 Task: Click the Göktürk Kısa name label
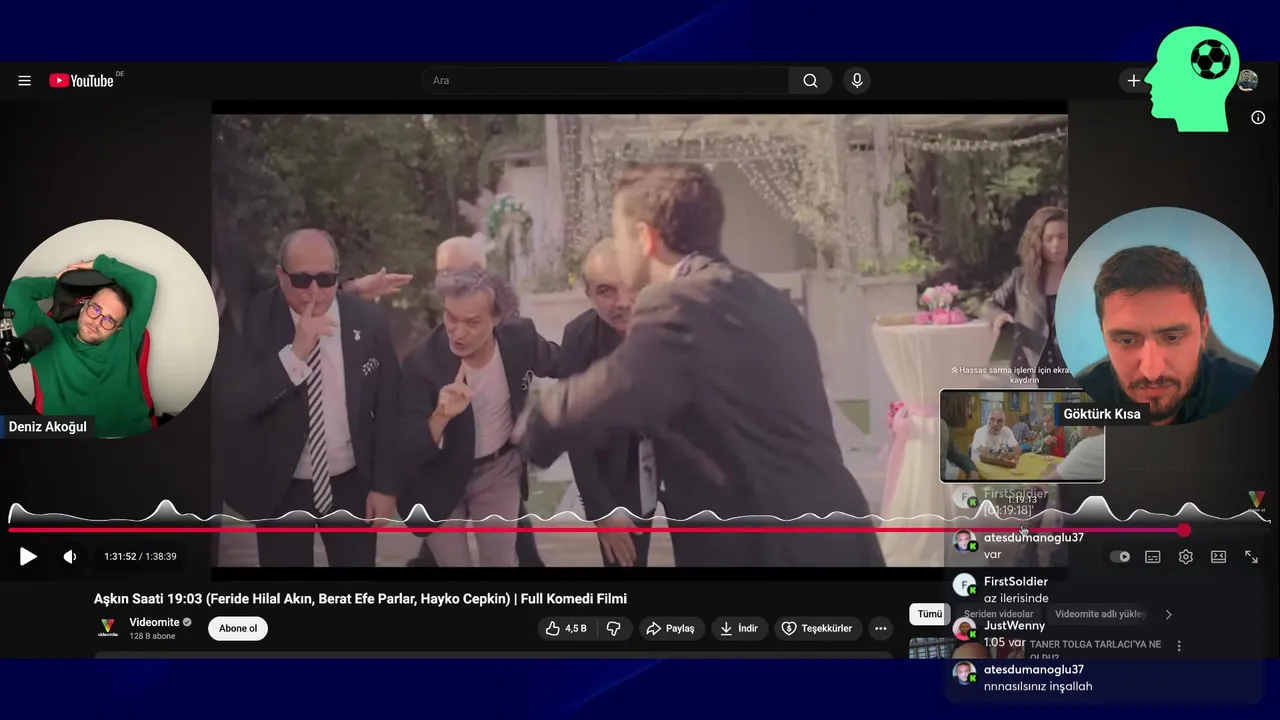pos(1102,413)
